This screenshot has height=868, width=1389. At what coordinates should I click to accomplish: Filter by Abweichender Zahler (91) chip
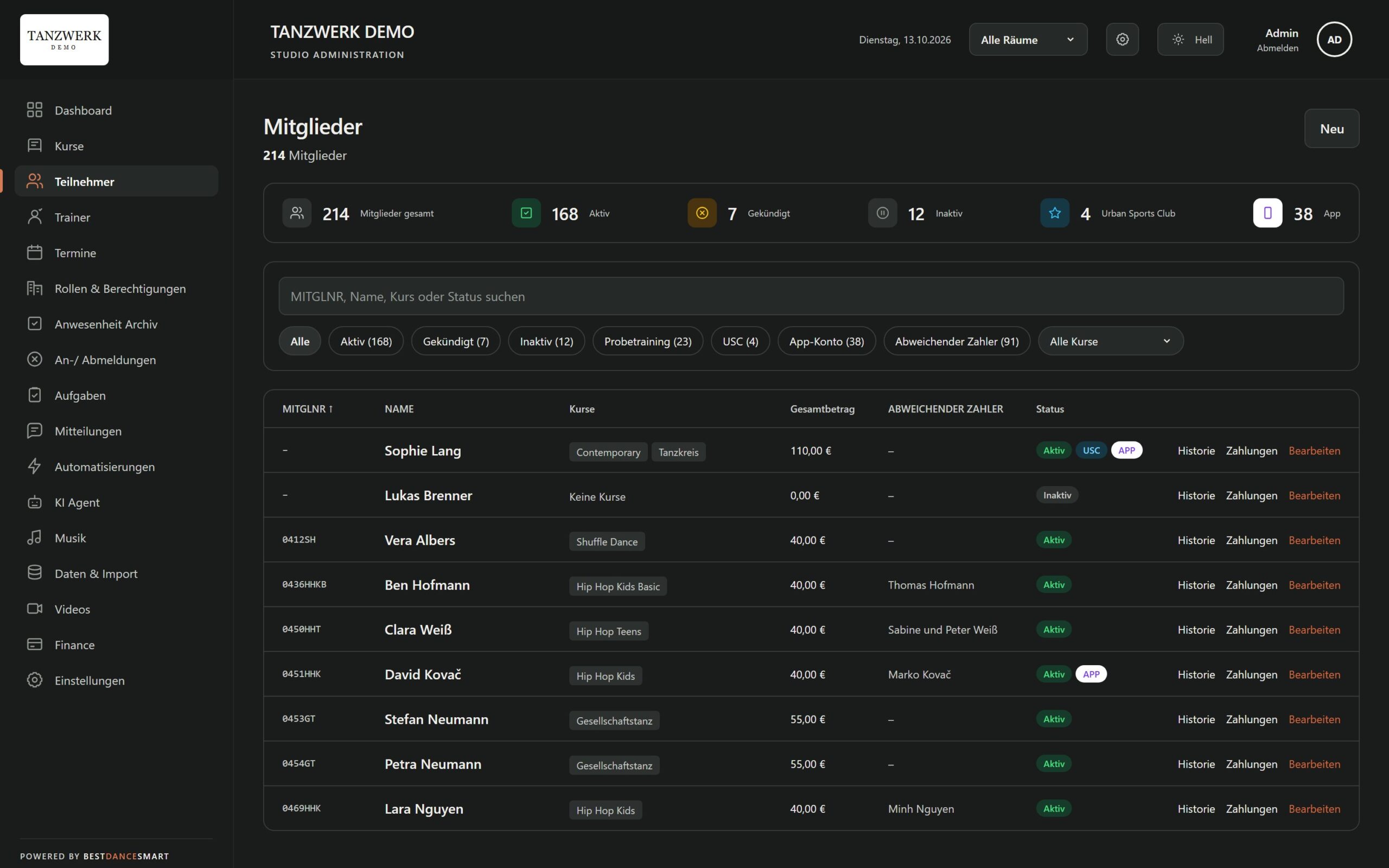[x=957, y=341]
